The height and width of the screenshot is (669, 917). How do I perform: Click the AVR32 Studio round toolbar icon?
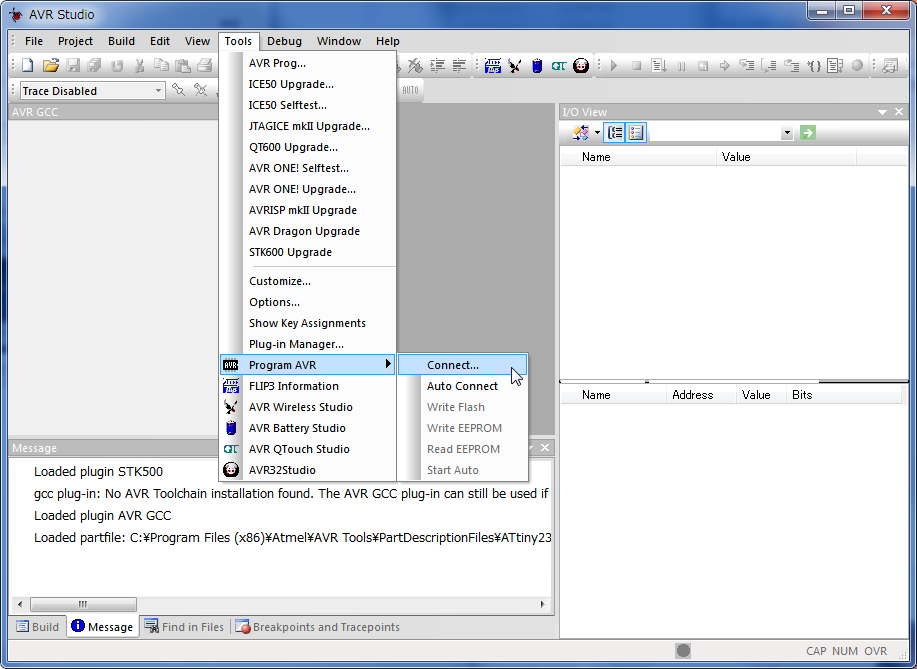click(x=581, y=65)
